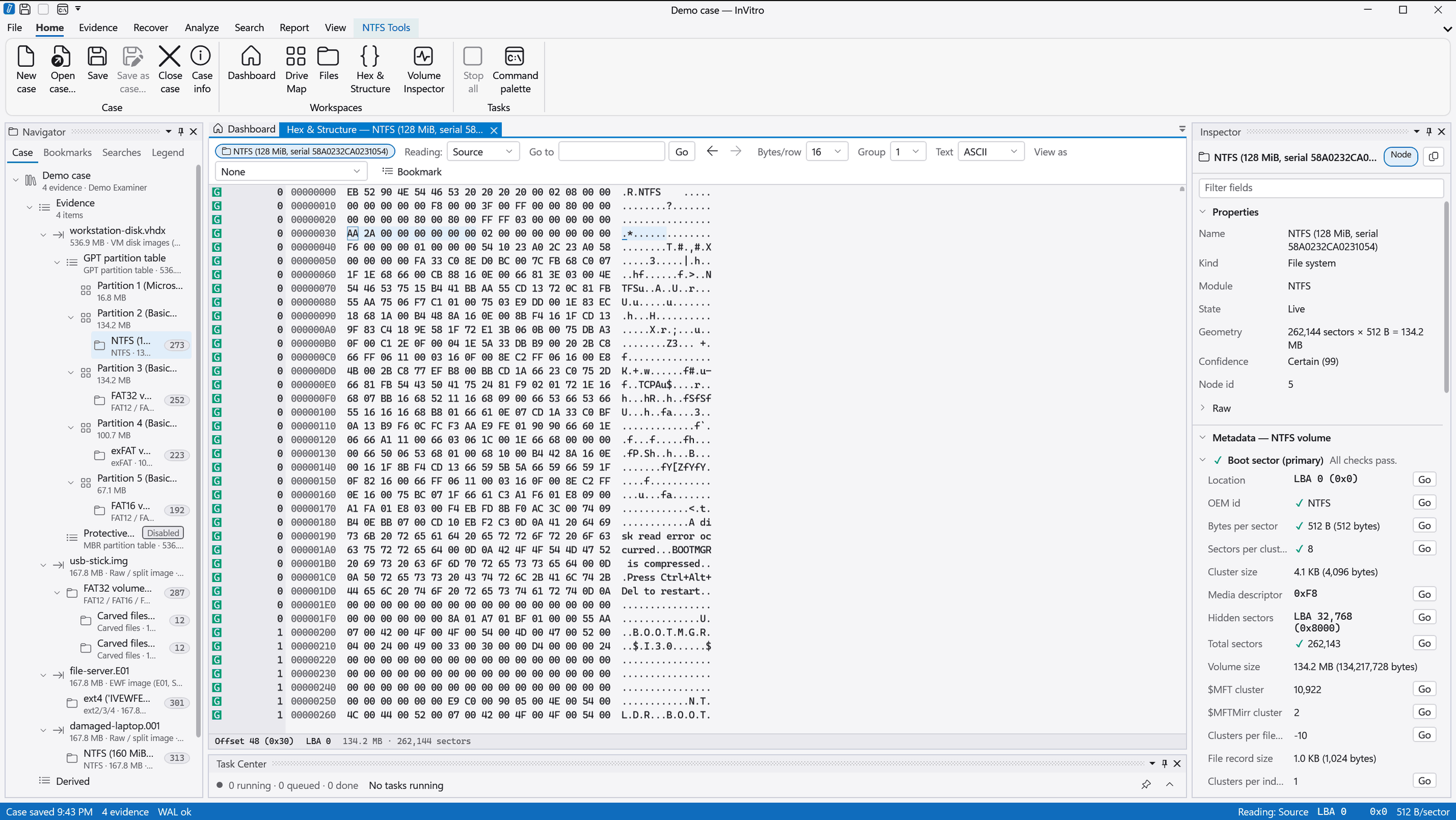The width and height of the screenshot is (1456, 820).
Task: Open the Drive Map workspace
Action: point(296,69)
